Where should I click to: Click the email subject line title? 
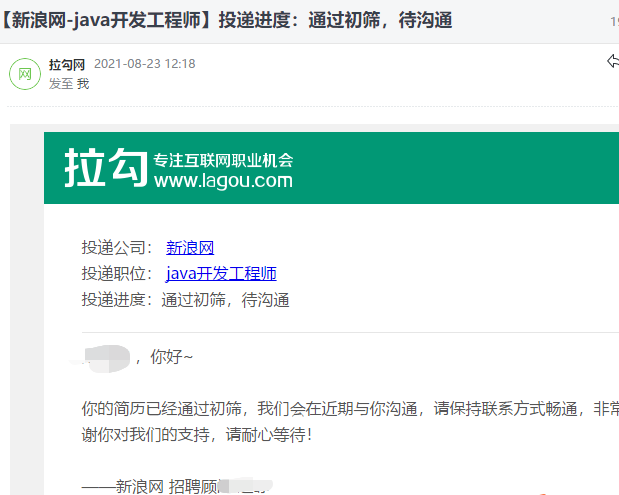(226, 20)
